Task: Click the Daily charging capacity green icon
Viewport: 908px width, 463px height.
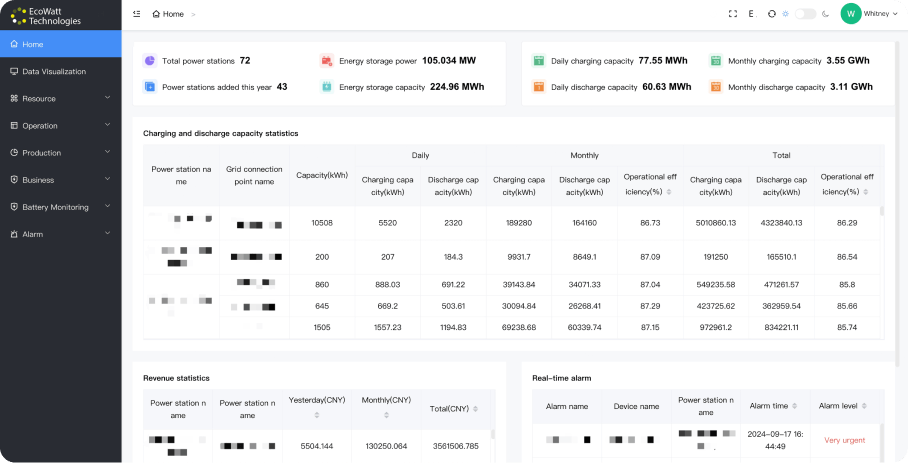Action: point(538,61)
